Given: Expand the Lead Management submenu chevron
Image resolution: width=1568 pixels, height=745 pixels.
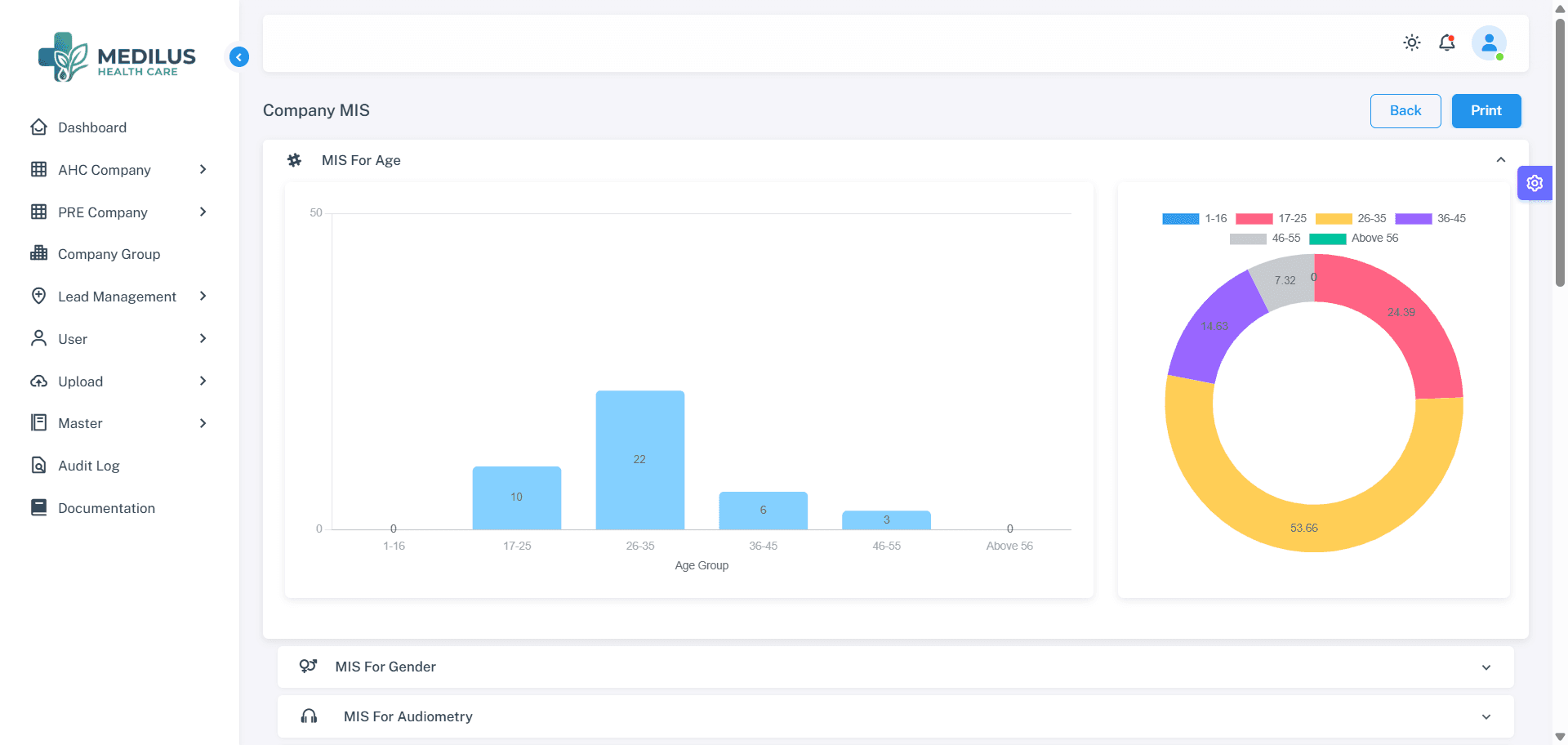Looking at the screenshot, I should tap(203, 296).
